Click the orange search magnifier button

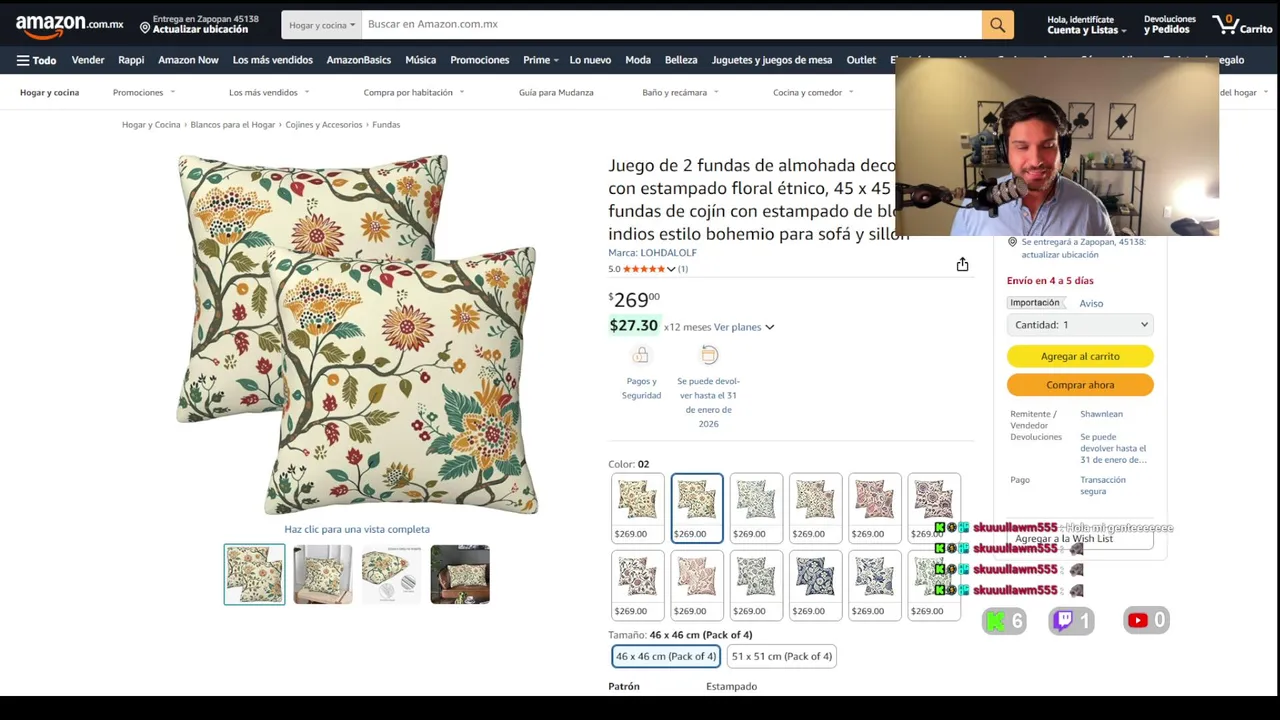(997, 24)
